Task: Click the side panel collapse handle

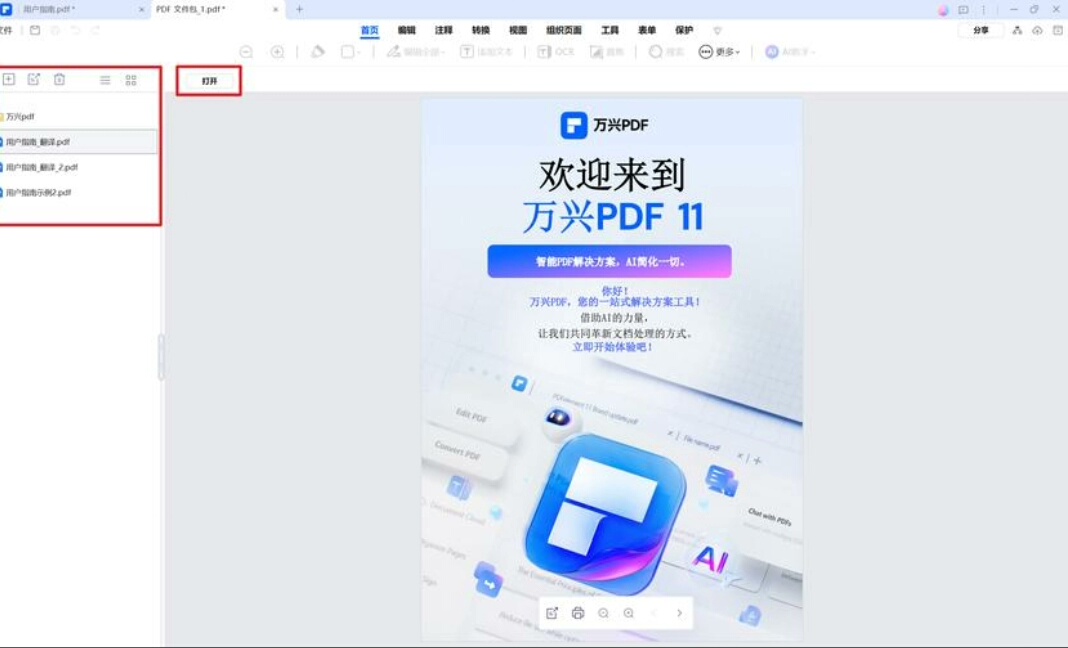Action: click(x=161, y=356)
